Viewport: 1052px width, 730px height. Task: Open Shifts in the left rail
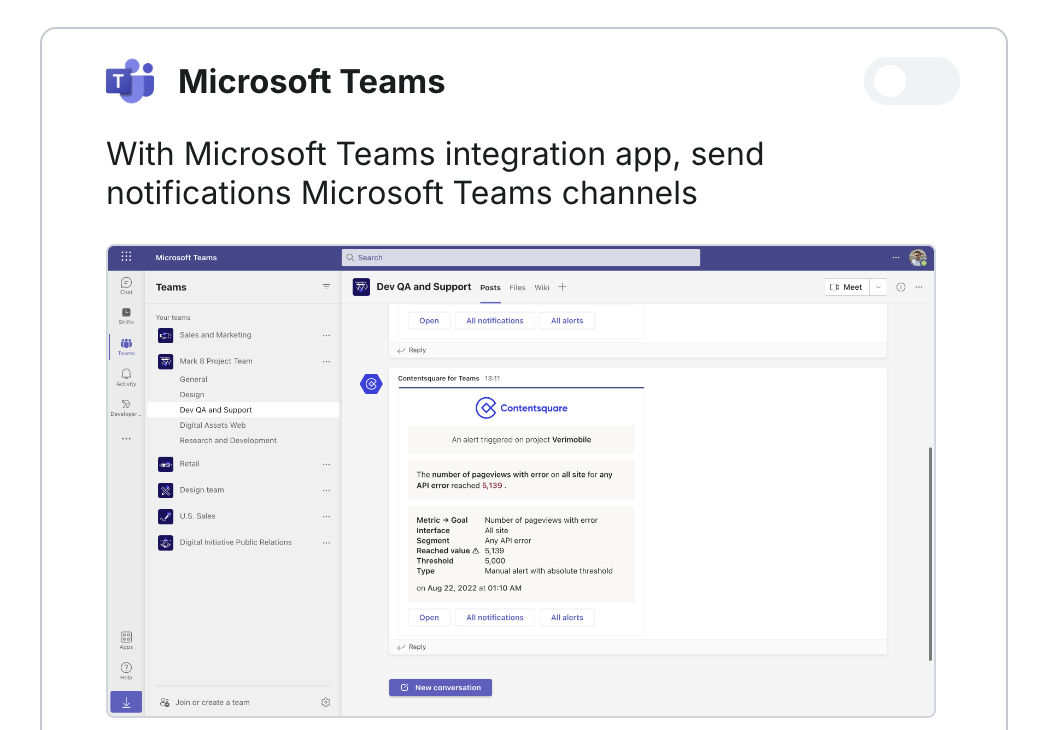[126, 315]
